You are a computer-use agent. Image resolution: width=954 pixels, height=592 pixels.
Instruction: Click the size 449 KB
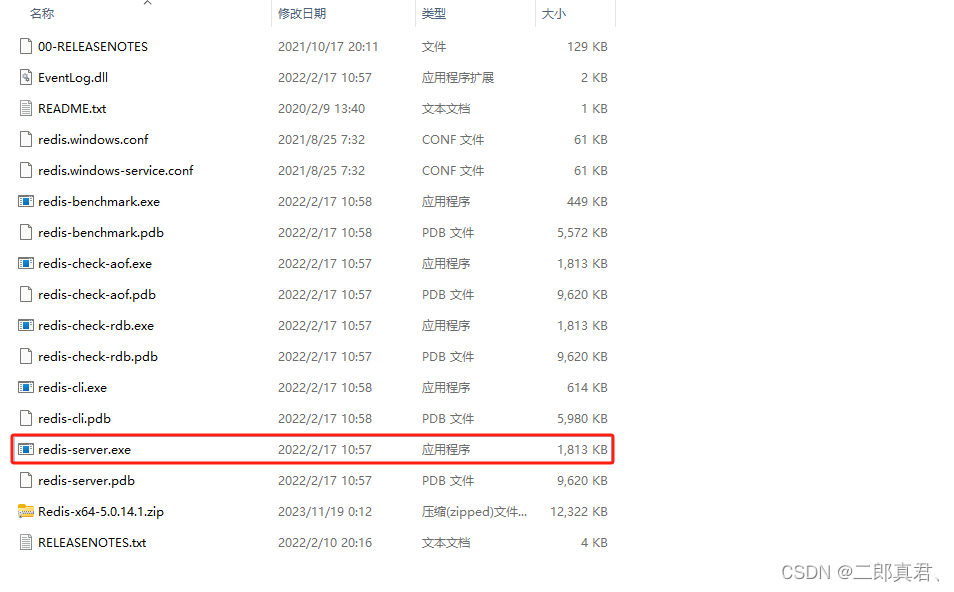pos(587,201)
